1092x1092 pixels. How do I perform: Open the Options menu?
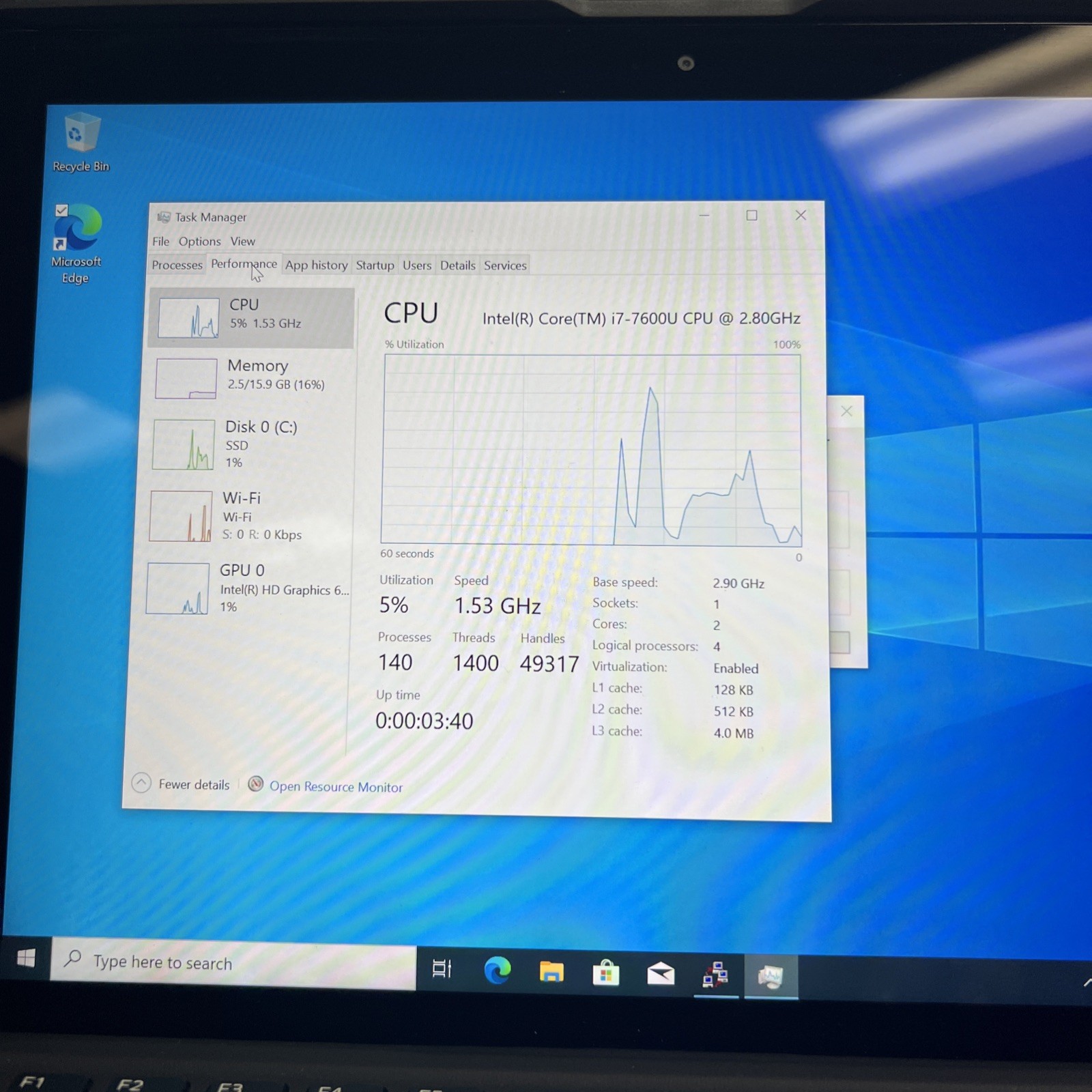200,241
